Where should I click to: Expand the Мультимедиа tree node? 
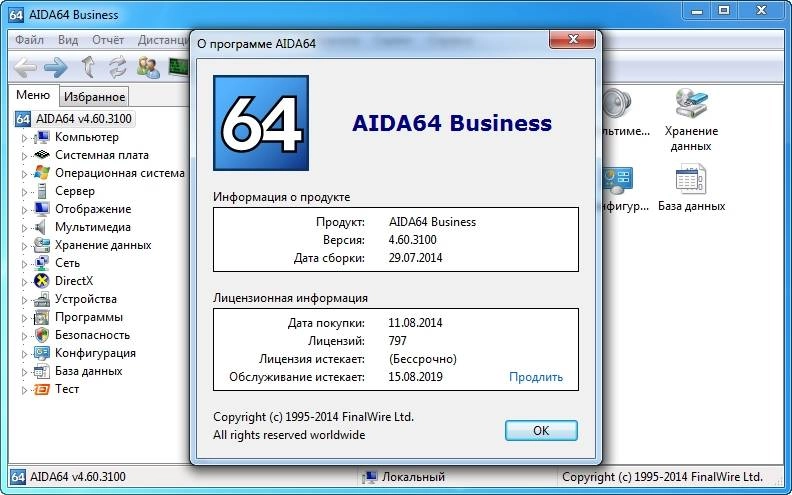(x=24, y=228)
